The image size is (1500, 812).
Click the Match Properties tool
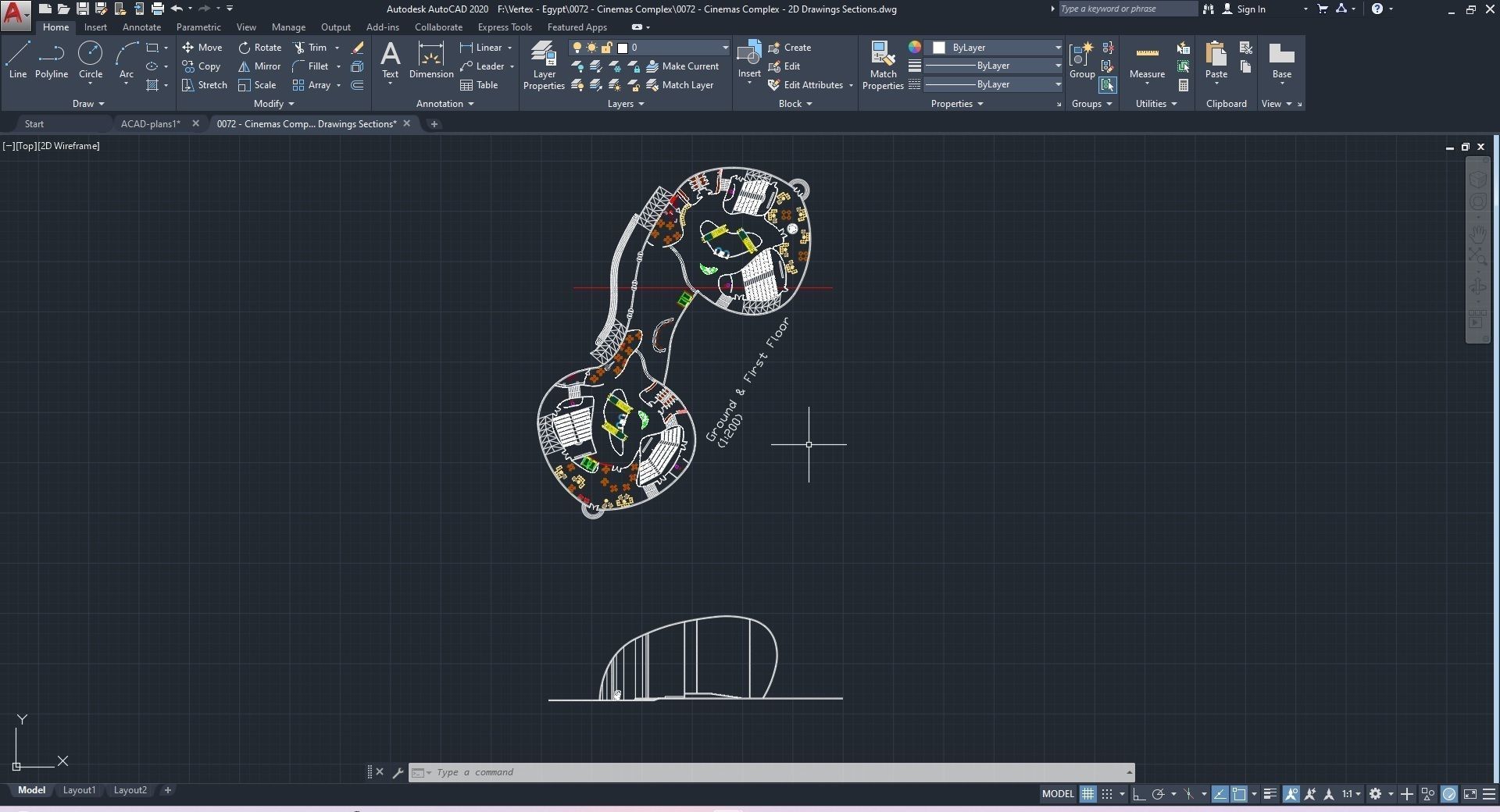point(883,66)
